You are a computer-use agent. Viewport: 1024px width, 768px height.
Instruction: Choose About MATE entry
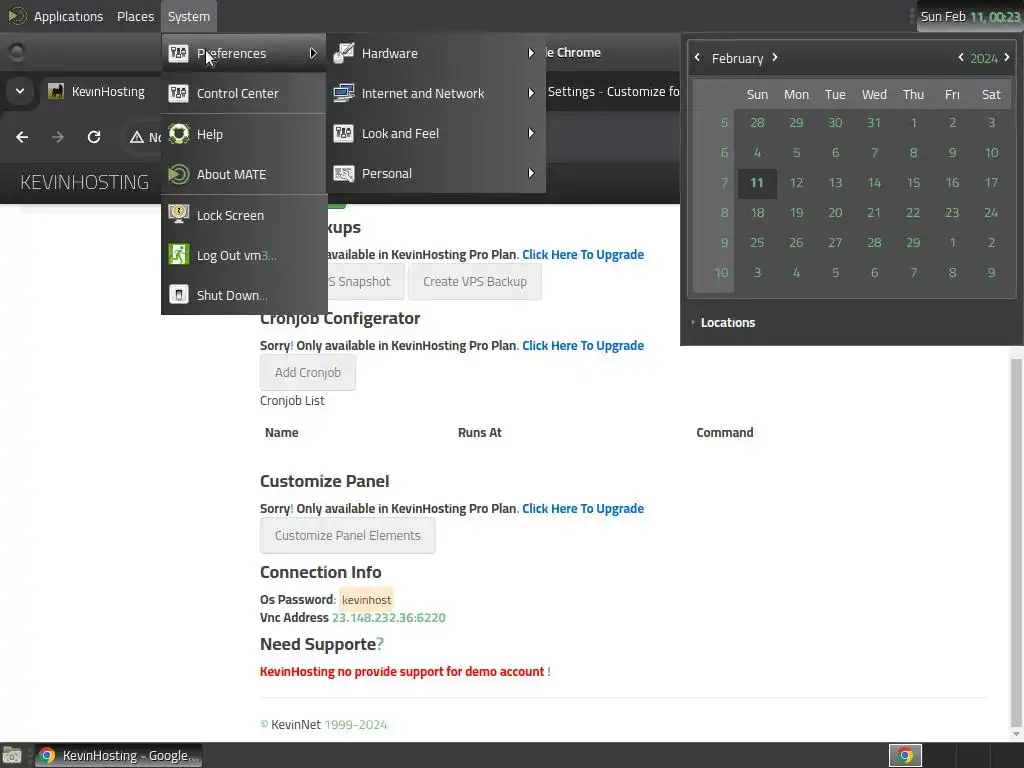click(244, 174)
